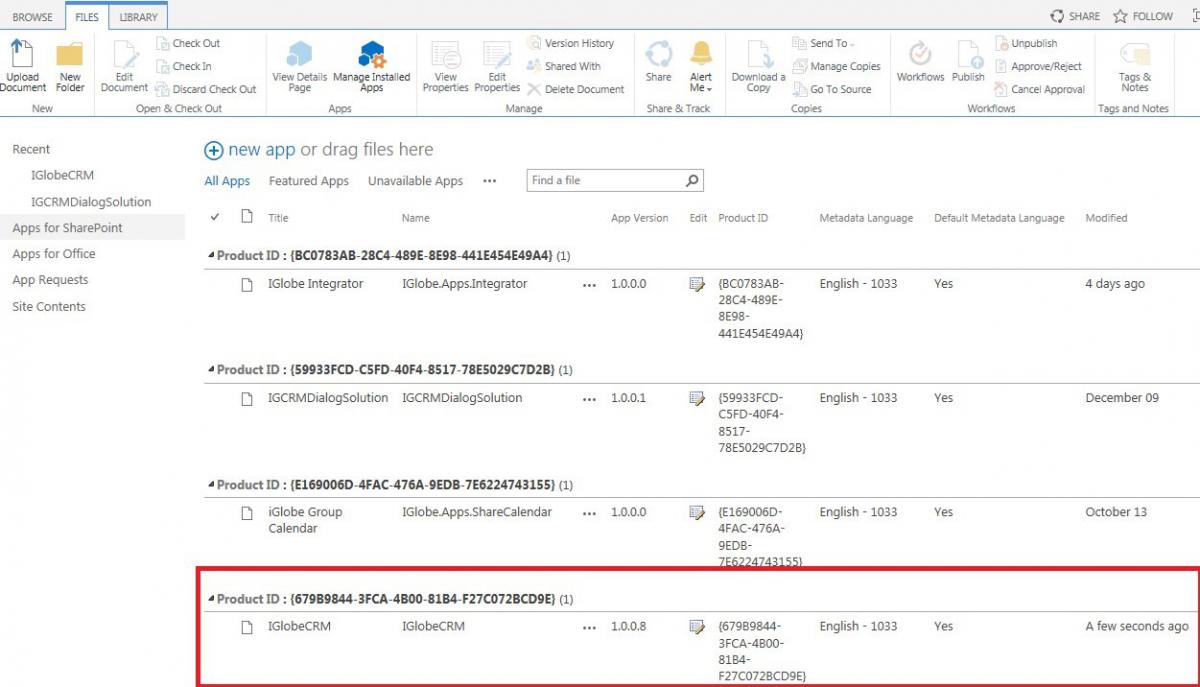Viewport: 1200px width, 687px height.
Task: Collapse Product ID E169006D group
Action: [211, 485]
